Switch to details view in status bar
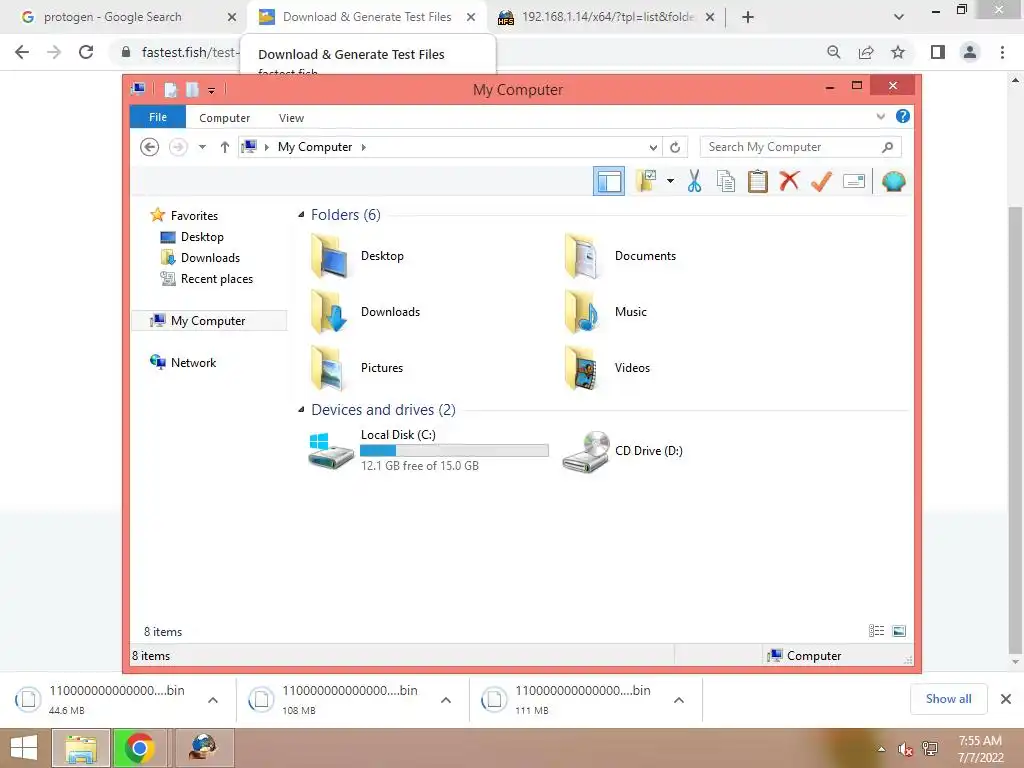This screenshot has height=768, width=1024. click(x=876, y=631)
